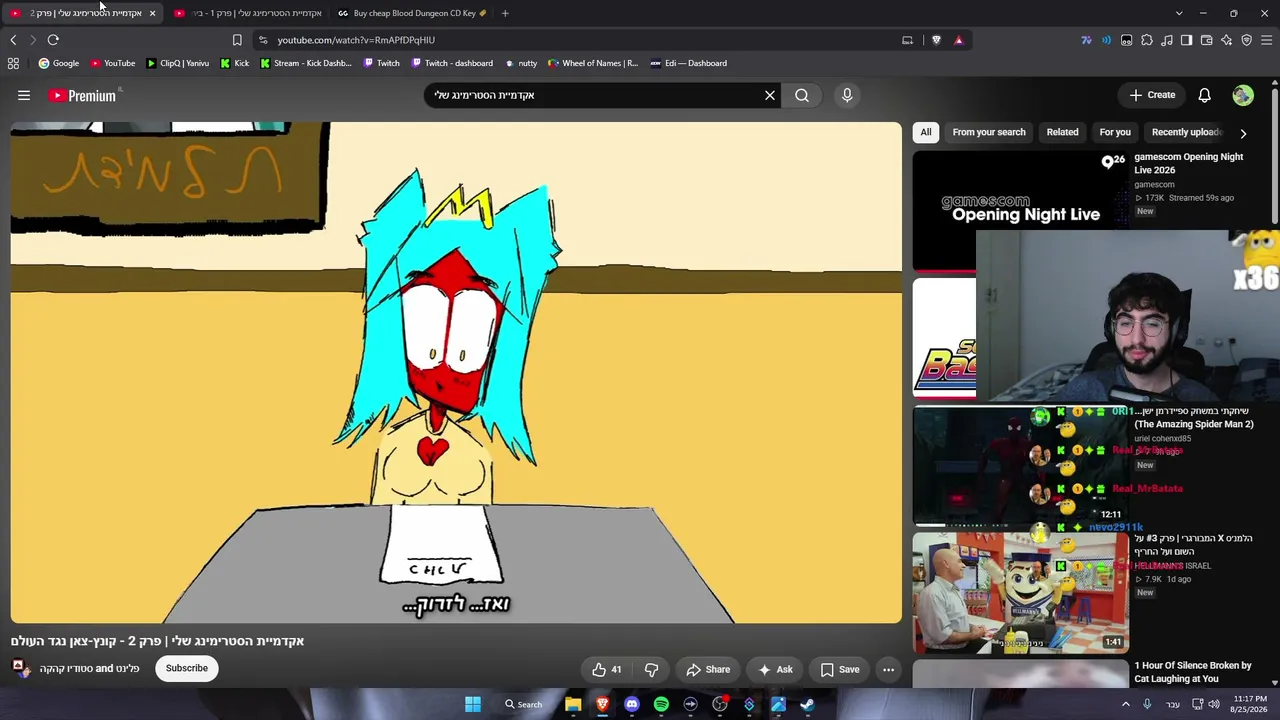Open gamescom Opening Night Live video title
Screen dimensions: 1280x720
1189,163
